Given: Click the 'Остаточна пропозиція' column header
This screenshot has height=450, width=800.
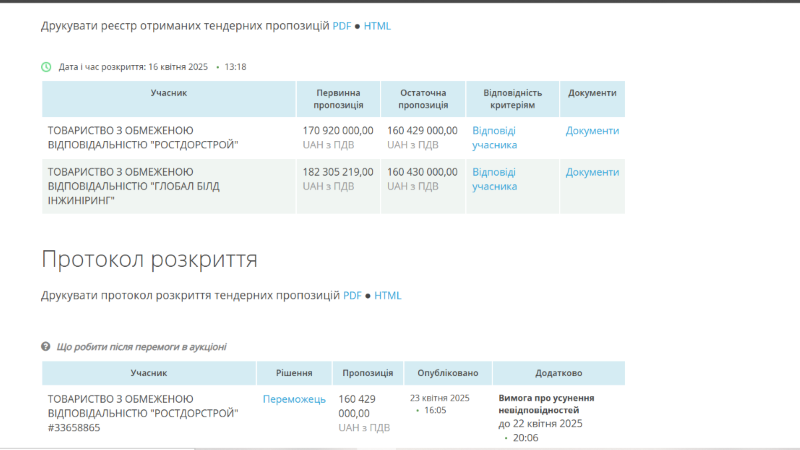Looking at the screenshot, I should (422, 98).
